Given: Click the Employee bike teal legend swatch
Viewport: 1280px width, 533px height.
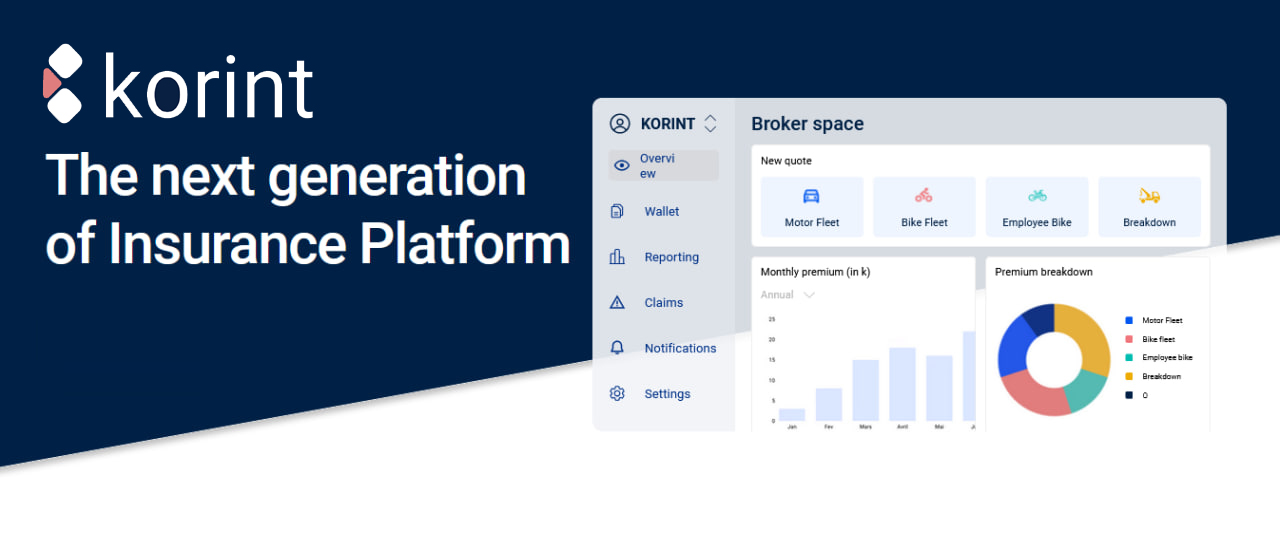Looking at the screenshot, I should (x=1129, y=358).
